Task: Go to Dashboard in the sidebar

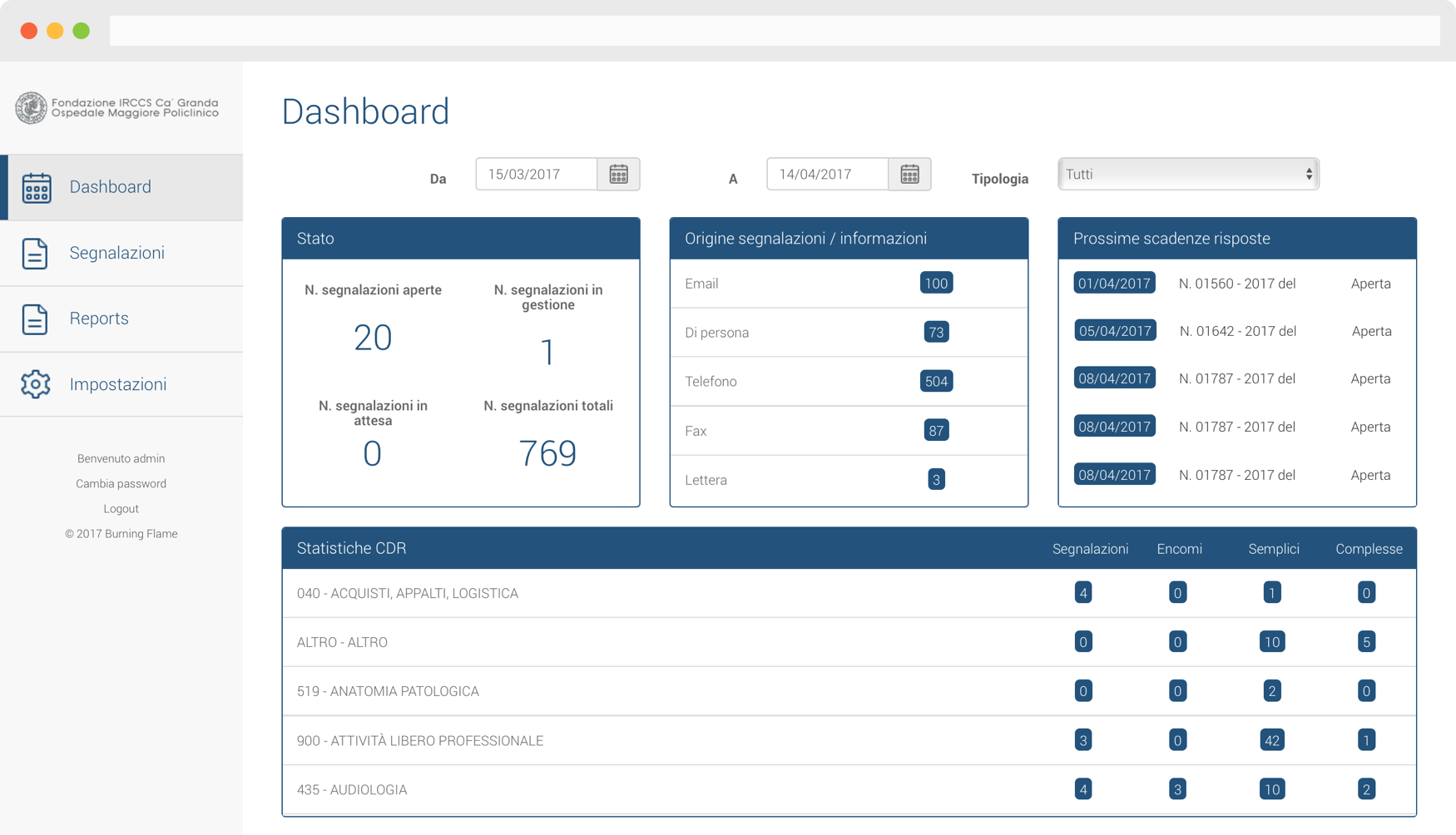Action: (x=121, y=187)
